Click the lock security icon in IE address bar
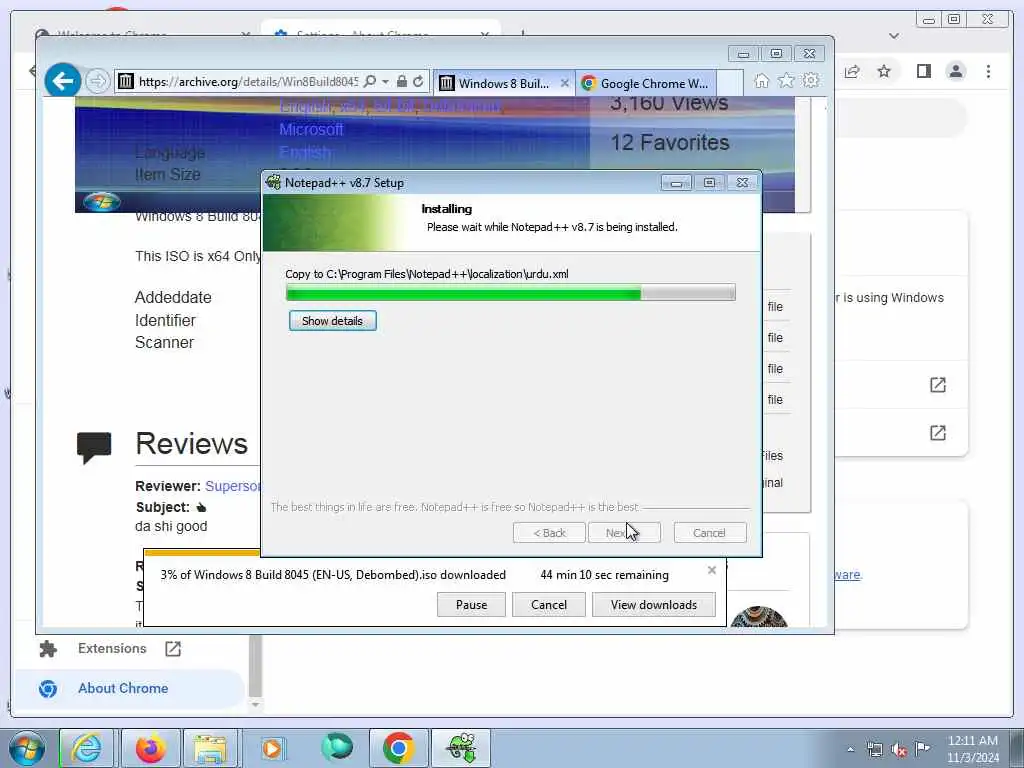 [402, 81]
